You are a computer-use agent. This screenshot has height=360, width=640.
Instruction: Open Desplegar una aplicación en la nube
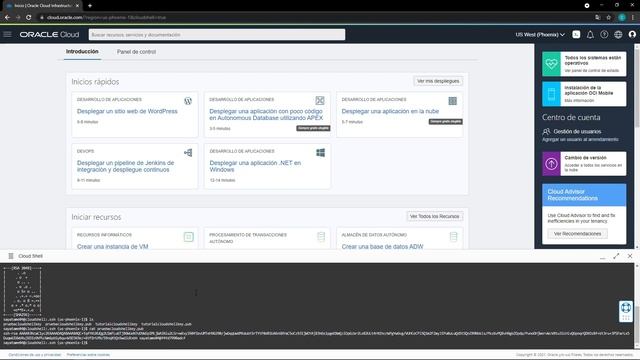tap(390, 111)
